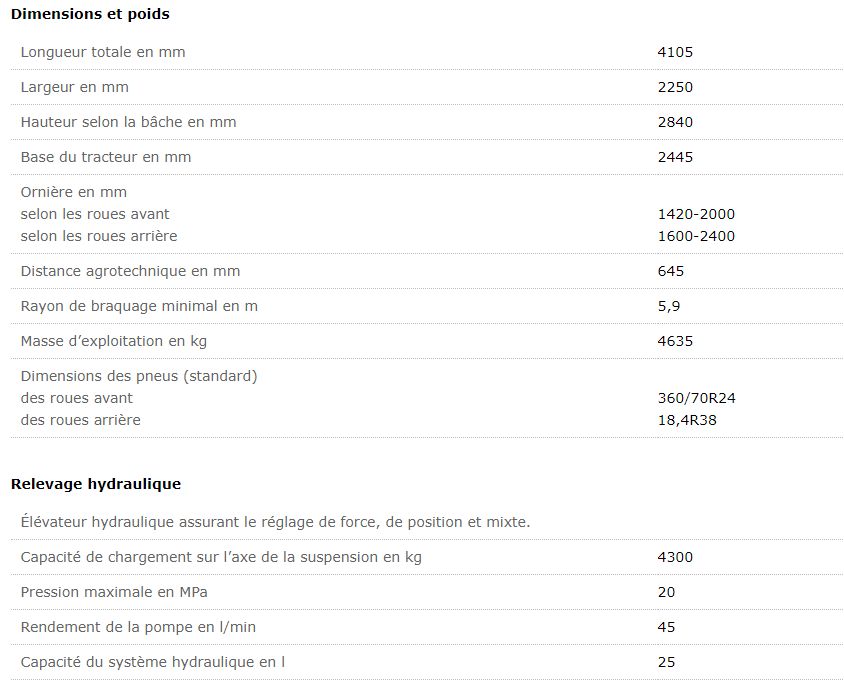Click the "Masse d'exploitation en kg" label

(x=114, y=341)
